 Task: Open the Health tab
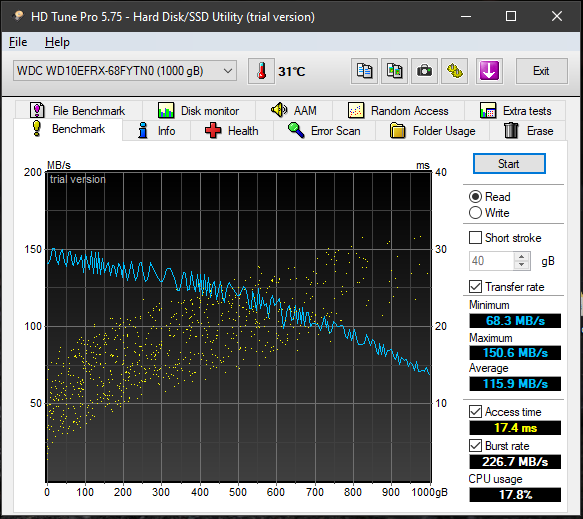[x=232, y=130]
